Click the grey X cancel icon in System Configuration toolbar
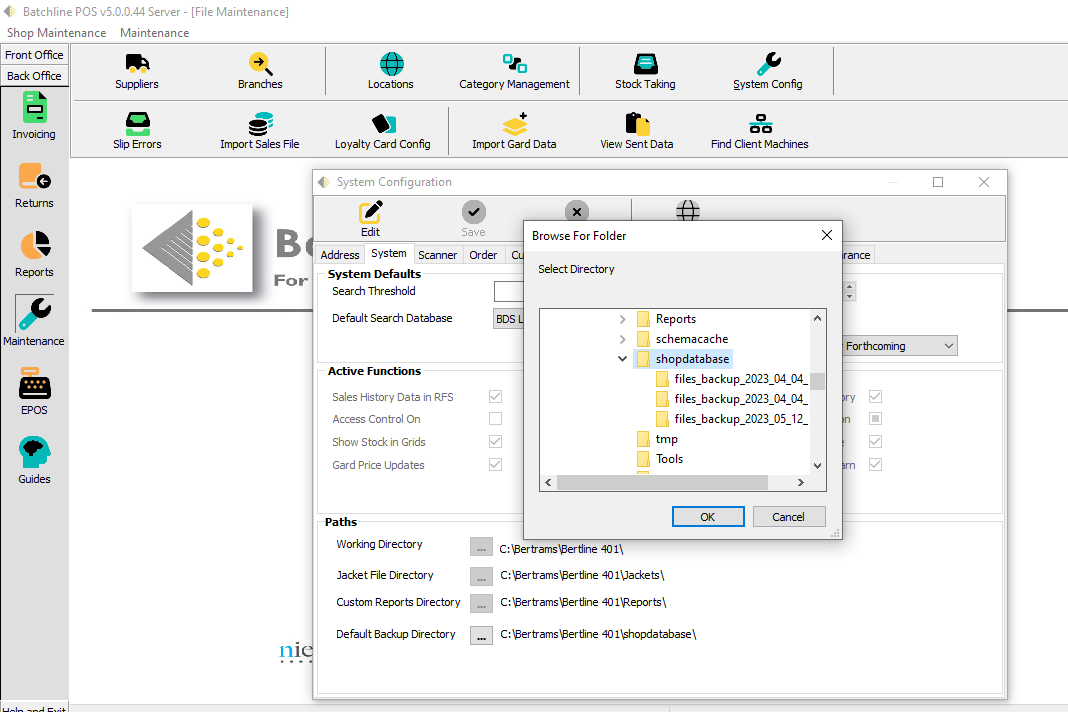Image resolution: width=1068 pixels, height=712 pixels. pos(577,212)
